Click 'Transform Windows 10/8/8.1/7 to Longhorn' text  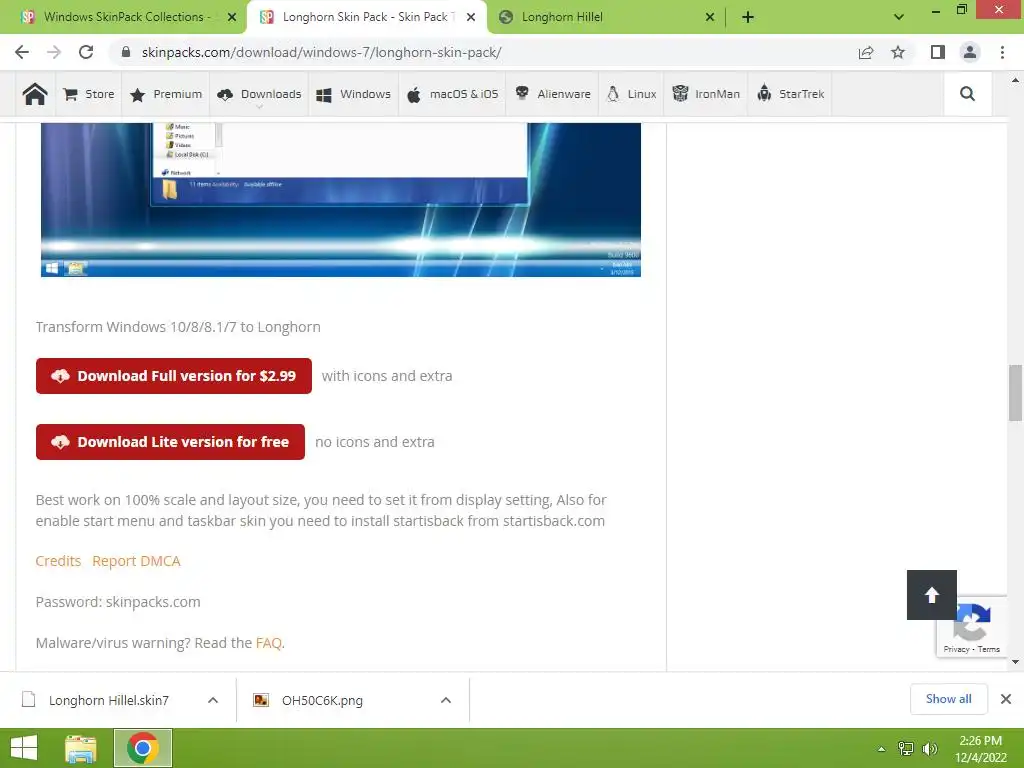click(178, 327)
